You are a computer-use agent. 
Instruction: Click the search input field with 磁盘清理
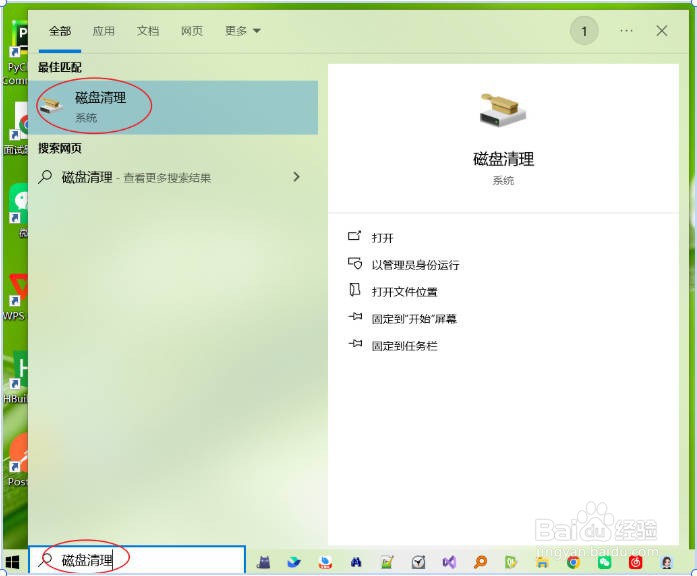(x=137, y=560)
